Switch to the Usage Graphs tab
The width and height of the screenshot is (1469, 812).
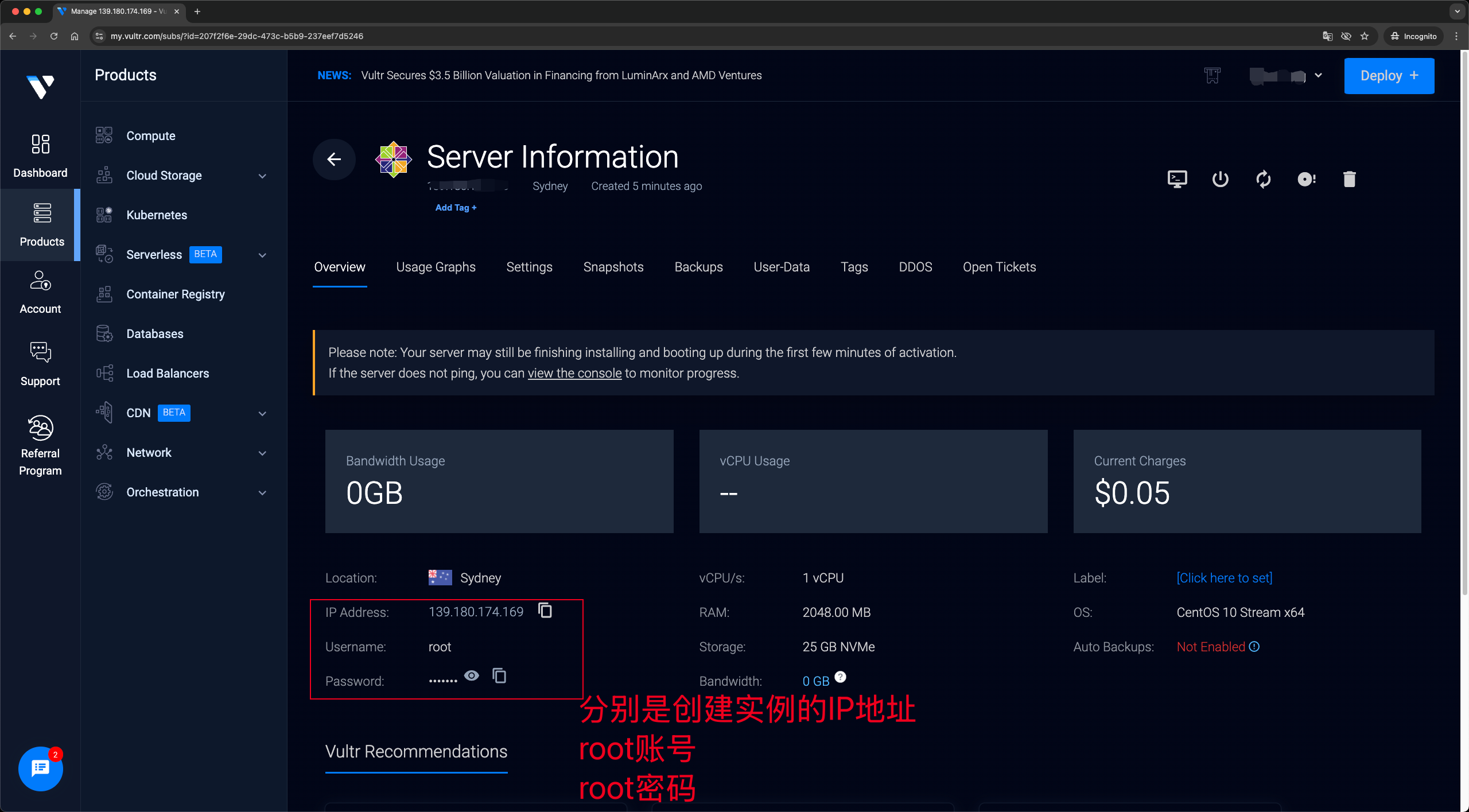point(436,267)
